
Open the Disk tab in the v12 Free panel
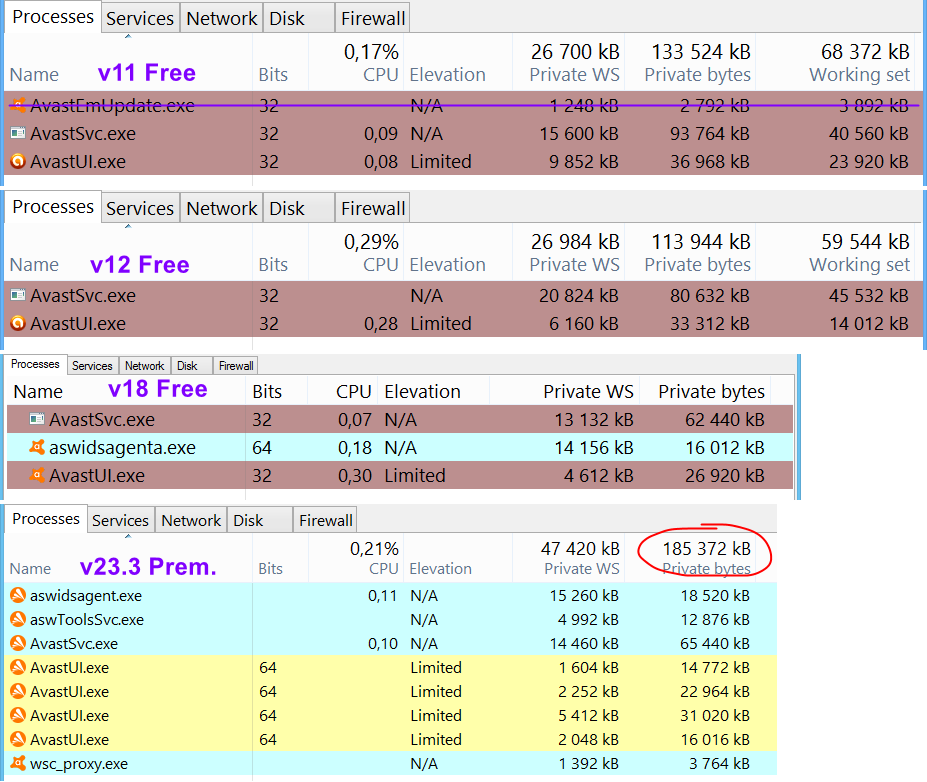(x=299, y=208)
